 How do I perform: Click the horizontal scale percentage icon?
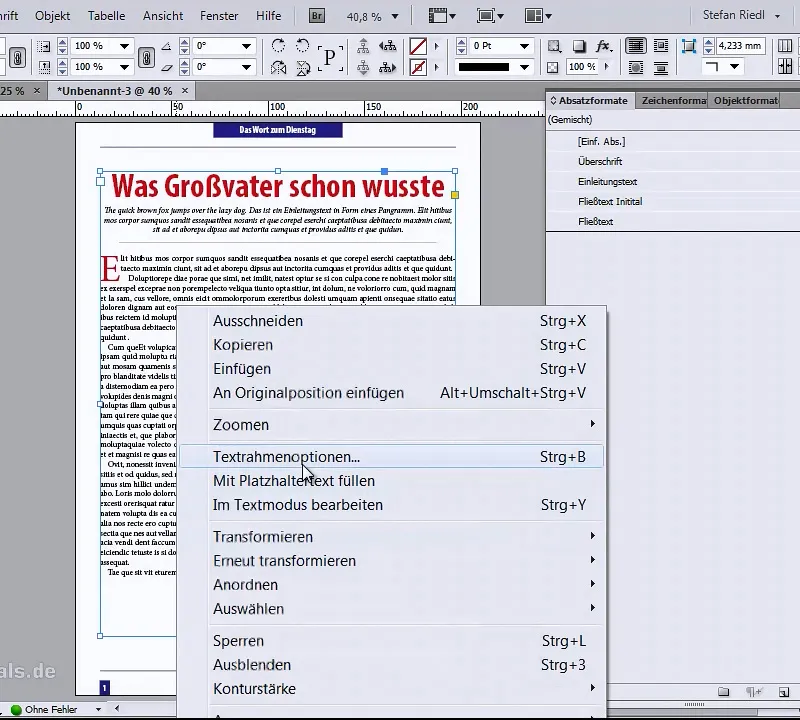pyautogui.click(x=44, y=46)
